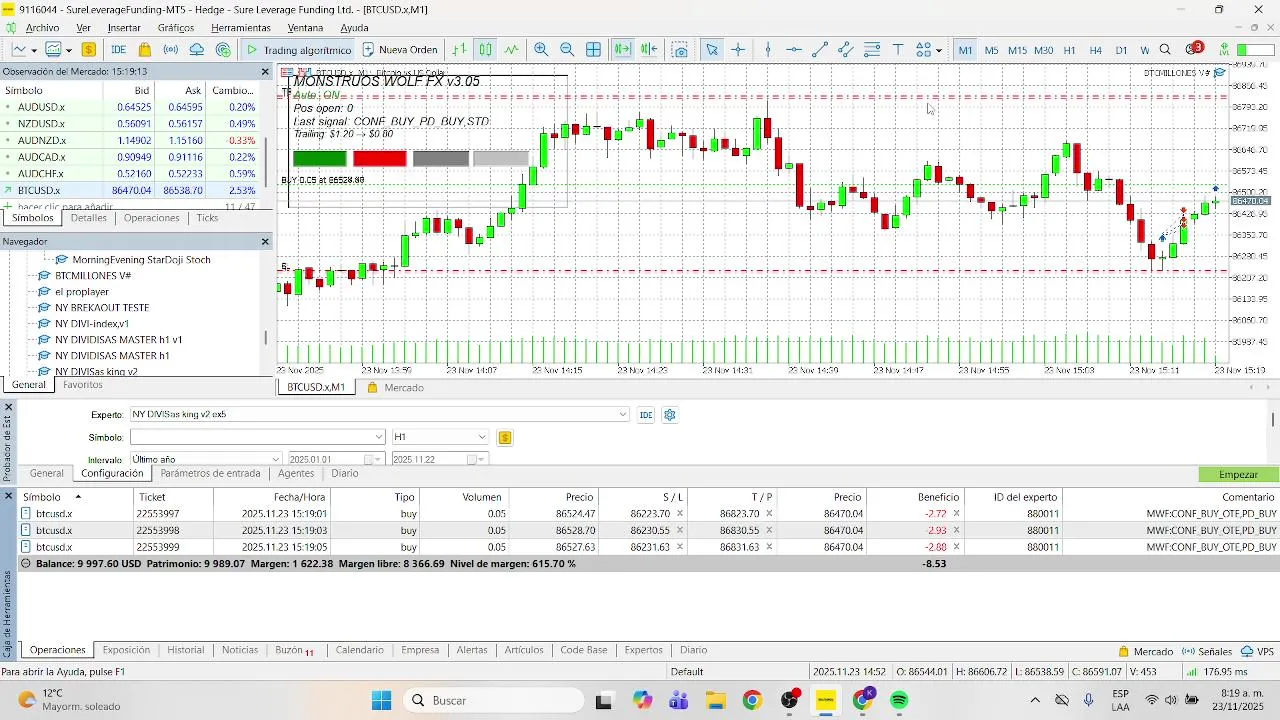Select the D1 timeframe button
The height and width of the screenshot is (720, 1280).
point(1121,50)
